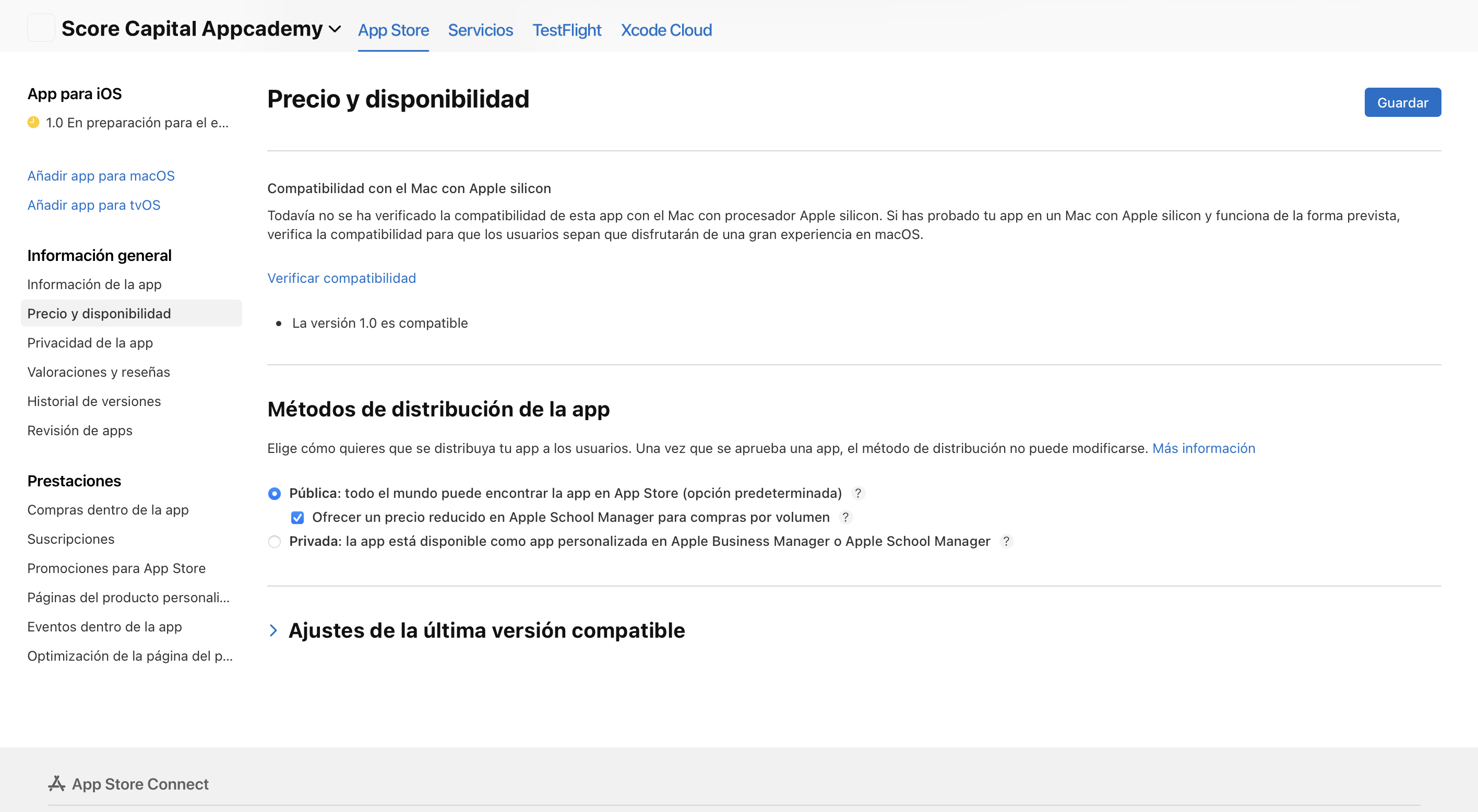Go to the TestFlight tab
This screenshot has height=812, width=1478.
pyautogui.click(x=567, y=30)
